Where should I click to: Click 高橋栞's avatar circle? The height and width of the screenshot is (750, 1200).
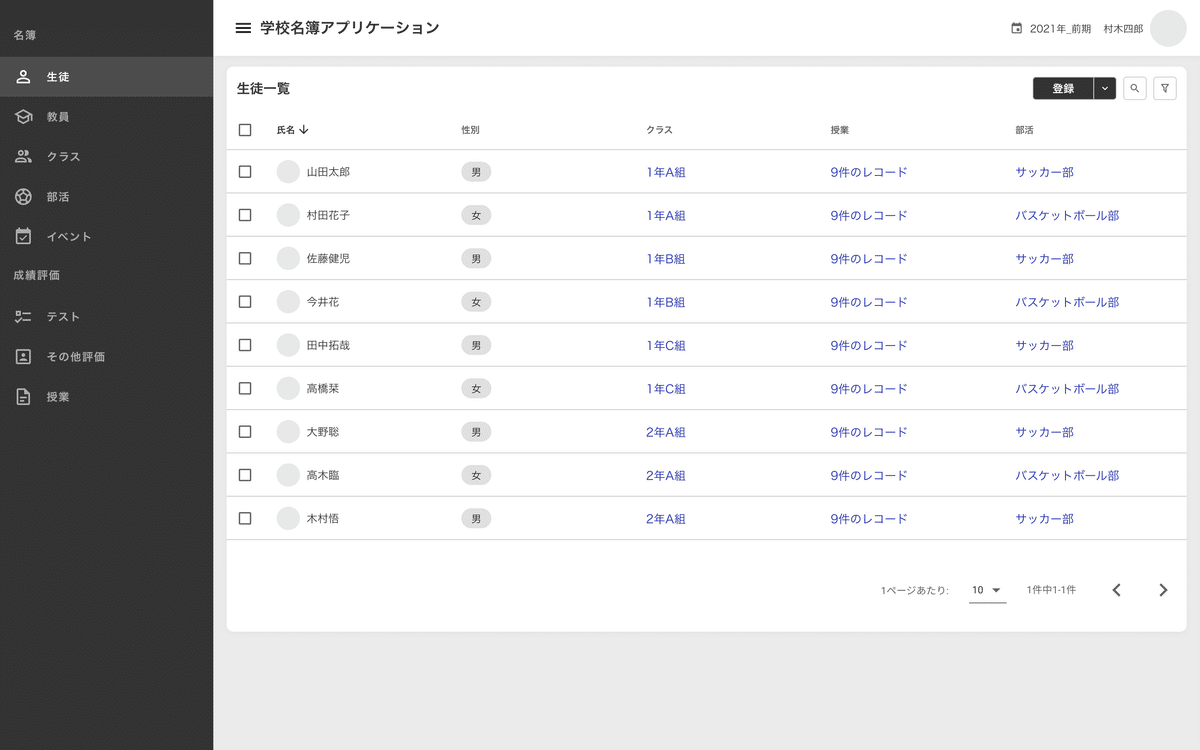[x=288, y=388]
